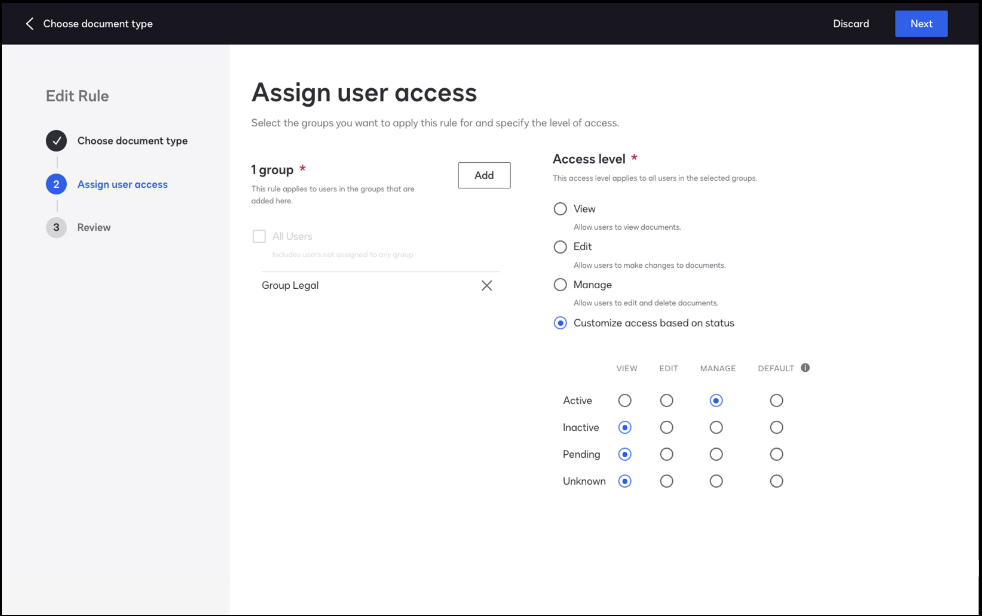Set Active status to View
This screenshot has height=616, width=982.
[x=625, y=401]
